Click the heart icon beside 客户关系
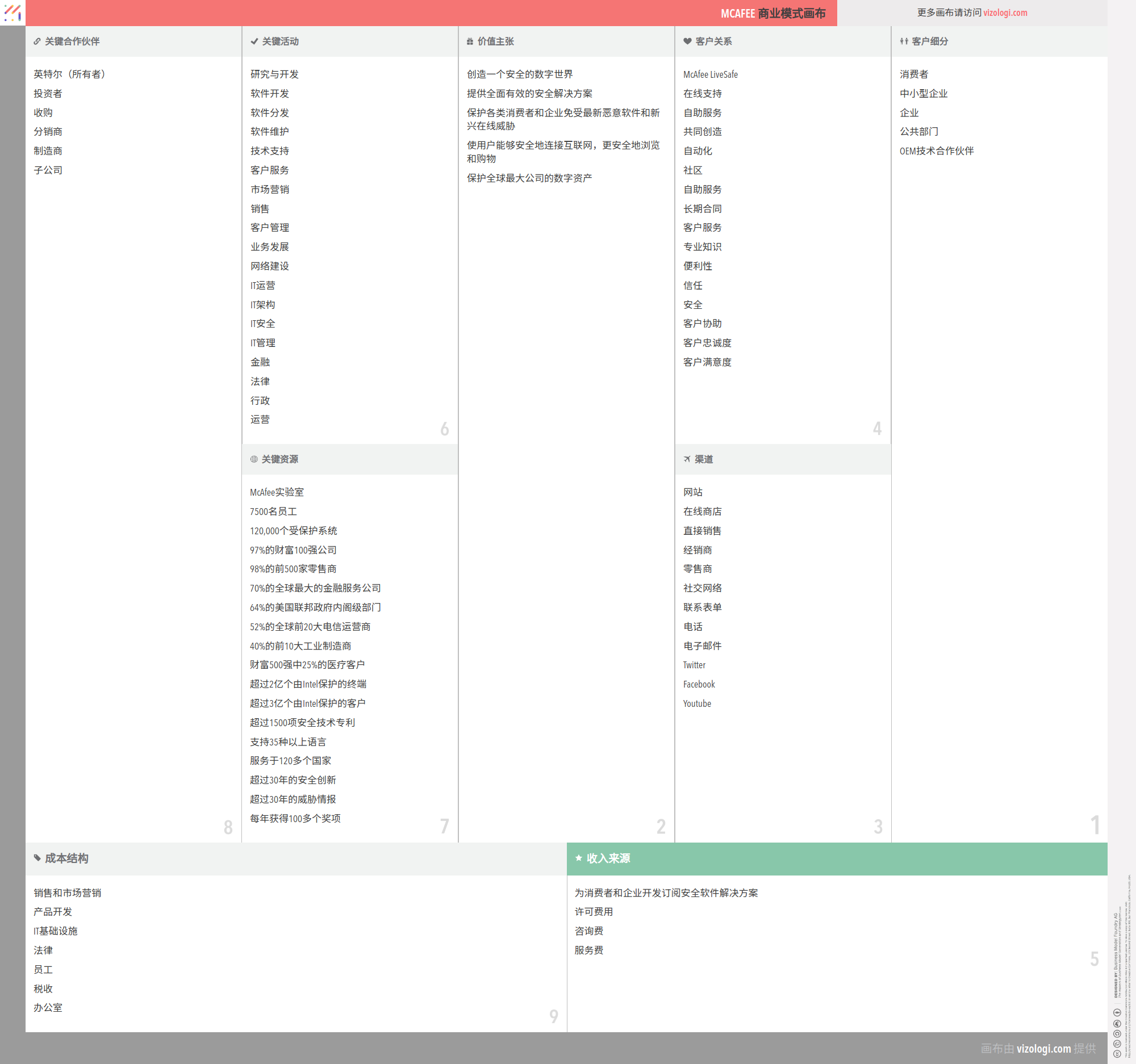Screen dimensions: 1136x1064 coord(687,41)
